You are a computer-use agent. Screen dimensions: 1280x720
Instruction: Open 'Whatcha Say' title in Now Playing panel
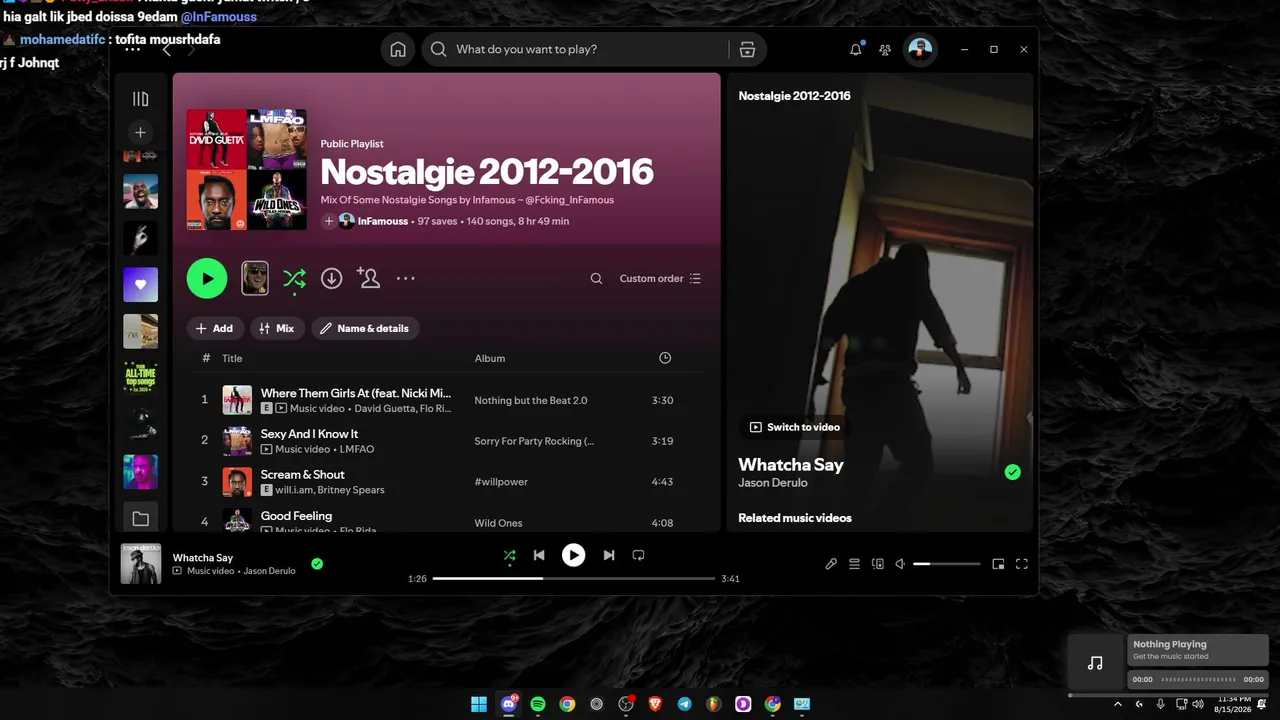(791, 465)
